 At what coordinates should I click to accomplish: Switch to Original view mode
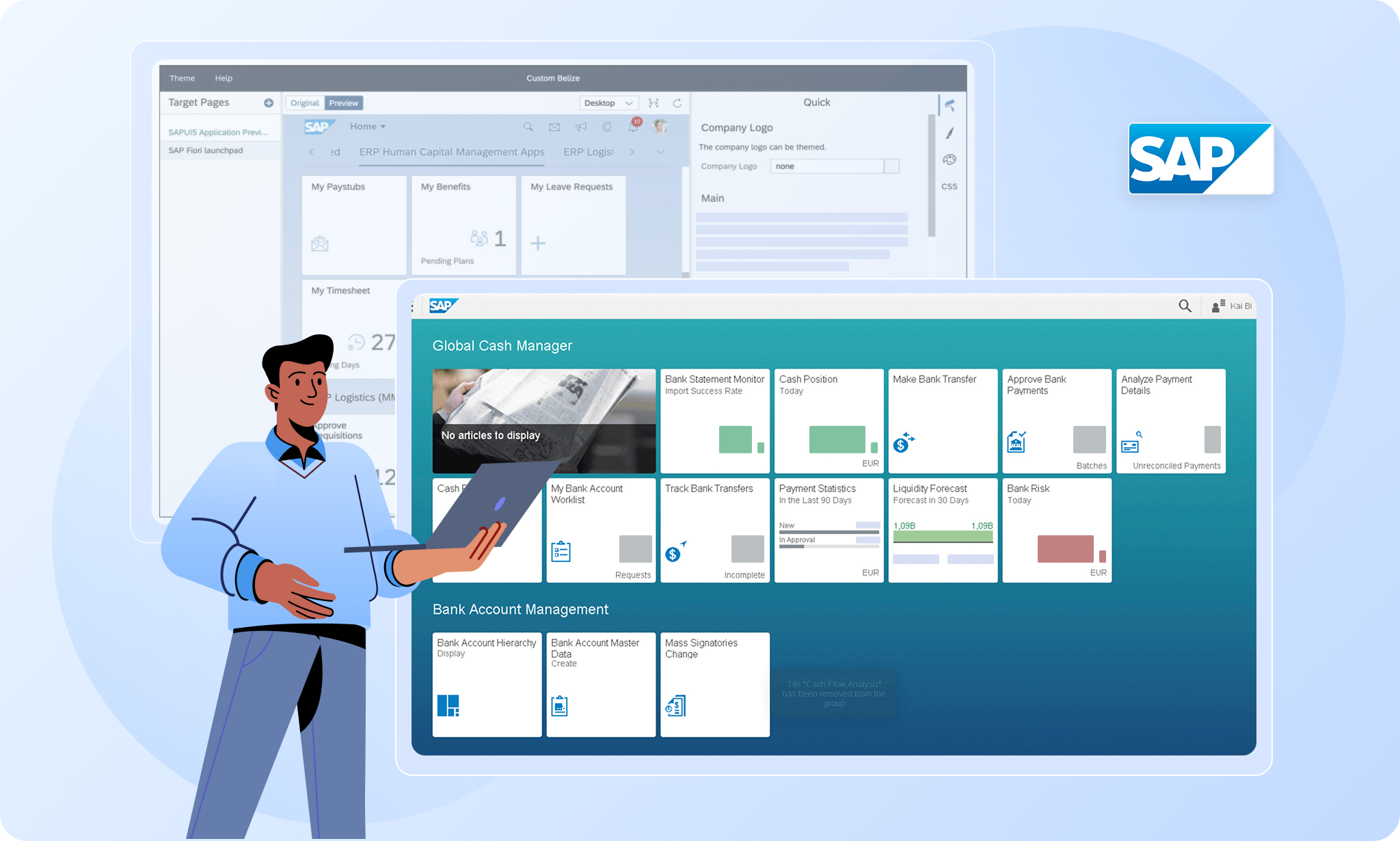click(304, 103)
